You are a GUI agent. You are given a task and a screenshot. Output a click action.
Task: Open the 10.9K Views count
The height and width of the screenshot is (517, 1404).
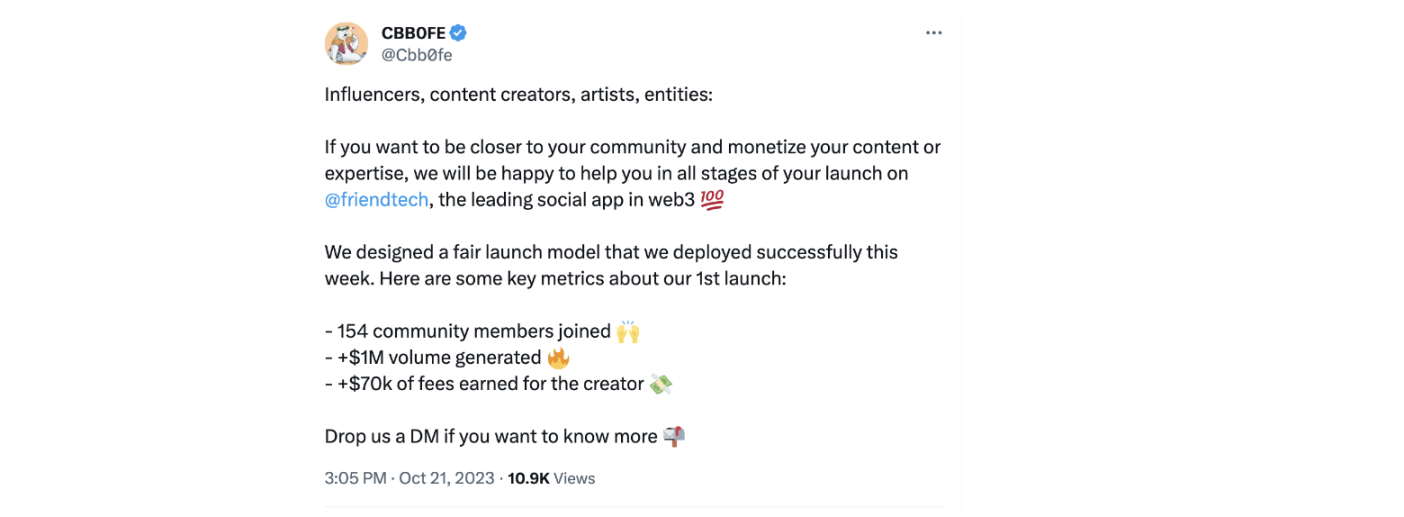pyautogui.click(x=551, y=478)
